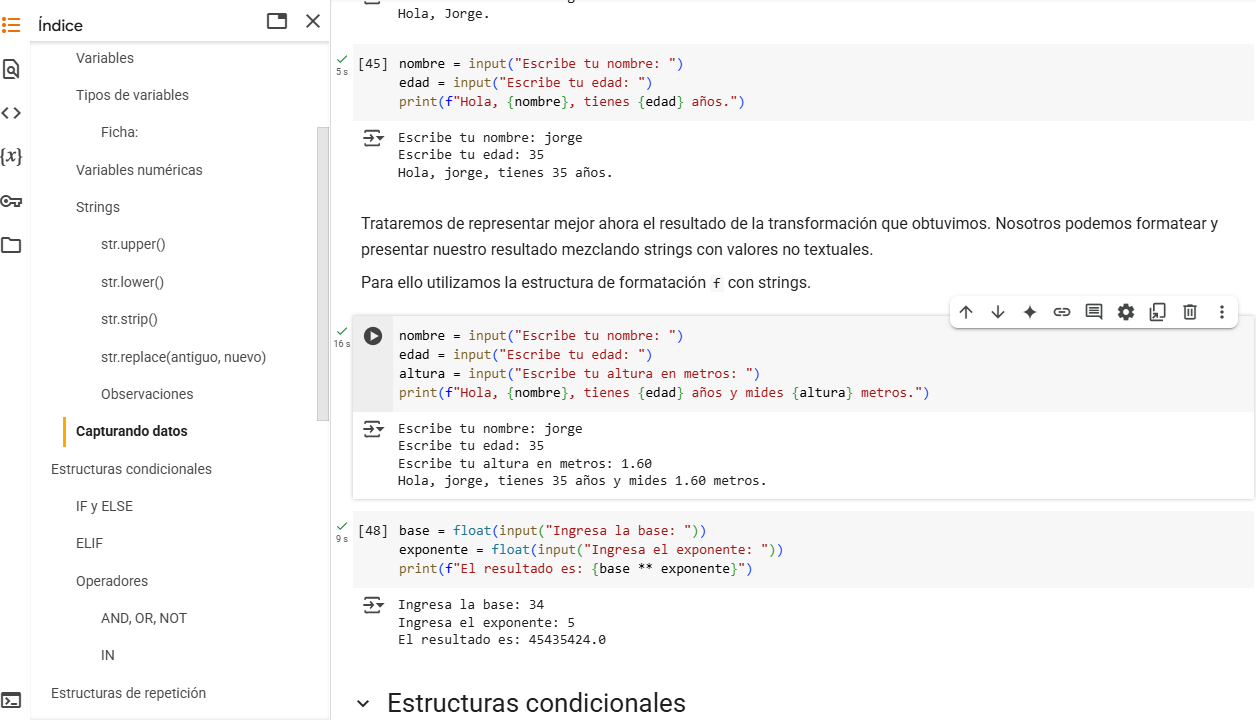Add a comment to the selected cell
Viewport: 1256px width, 720px height.
tap(1094, 312)
